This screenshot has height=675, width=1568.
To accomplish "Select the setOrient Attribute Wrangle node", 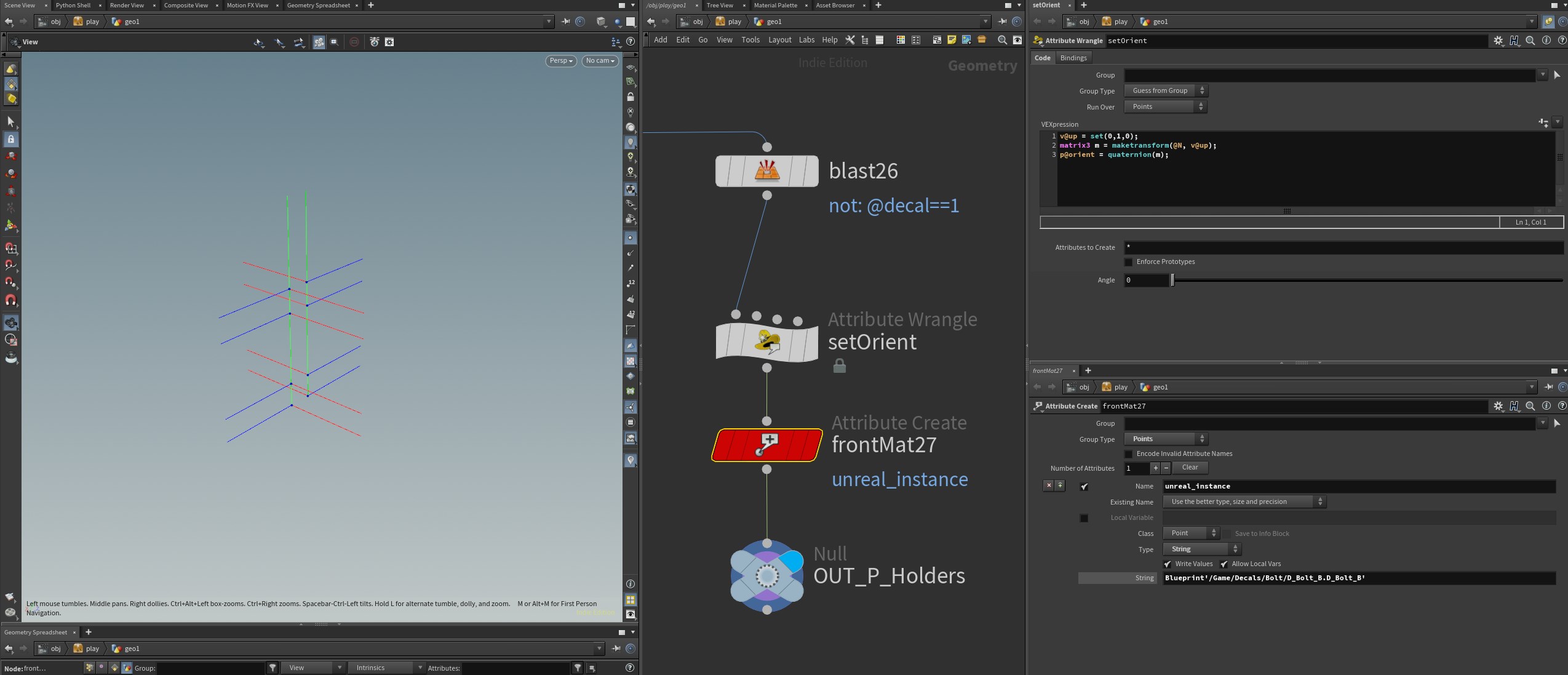I will pyautogui.click(x=766, y=341).
